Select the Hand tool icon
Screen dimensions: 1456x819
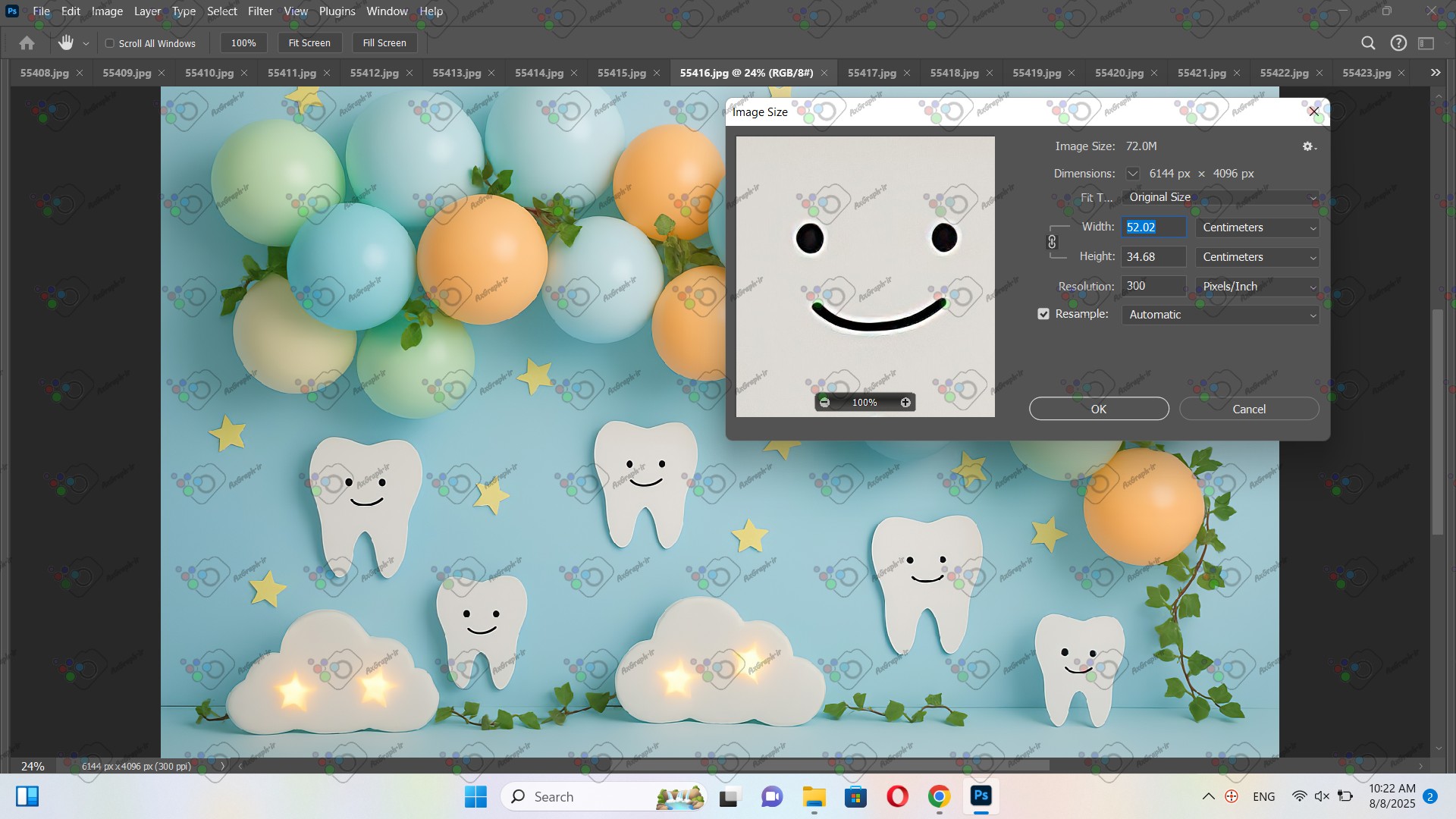pos(66,43)
